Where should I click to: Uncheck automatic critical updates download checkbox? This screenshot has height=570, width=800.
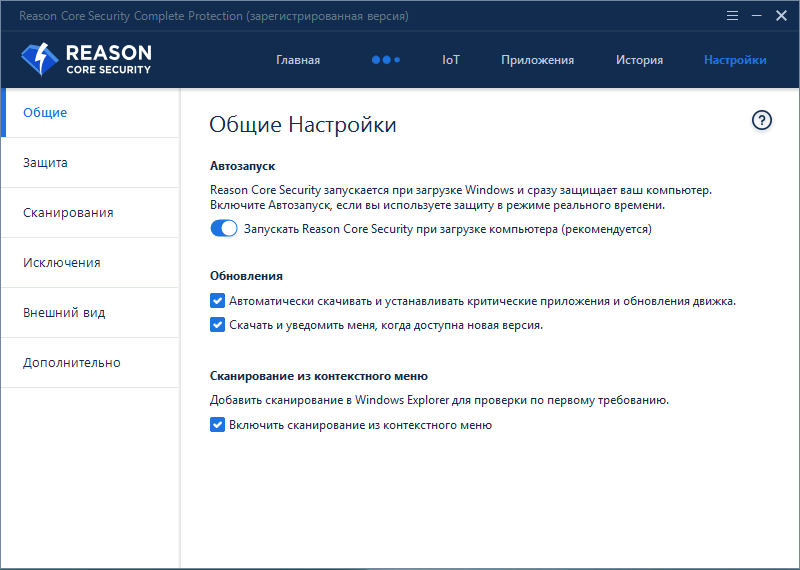tap(218, 300)
